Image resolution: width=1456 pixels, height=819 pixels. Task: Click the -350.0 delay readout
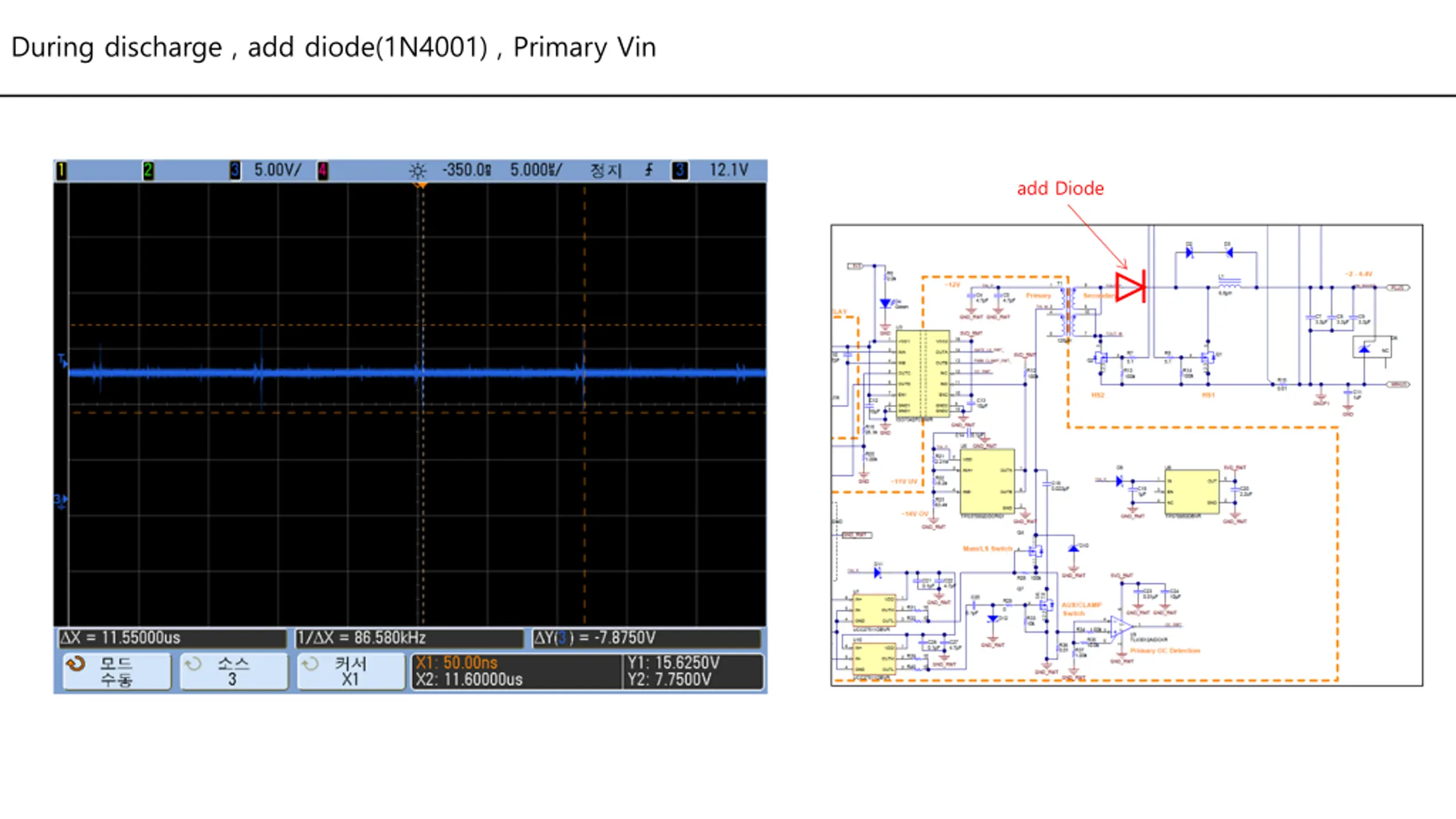467,170
